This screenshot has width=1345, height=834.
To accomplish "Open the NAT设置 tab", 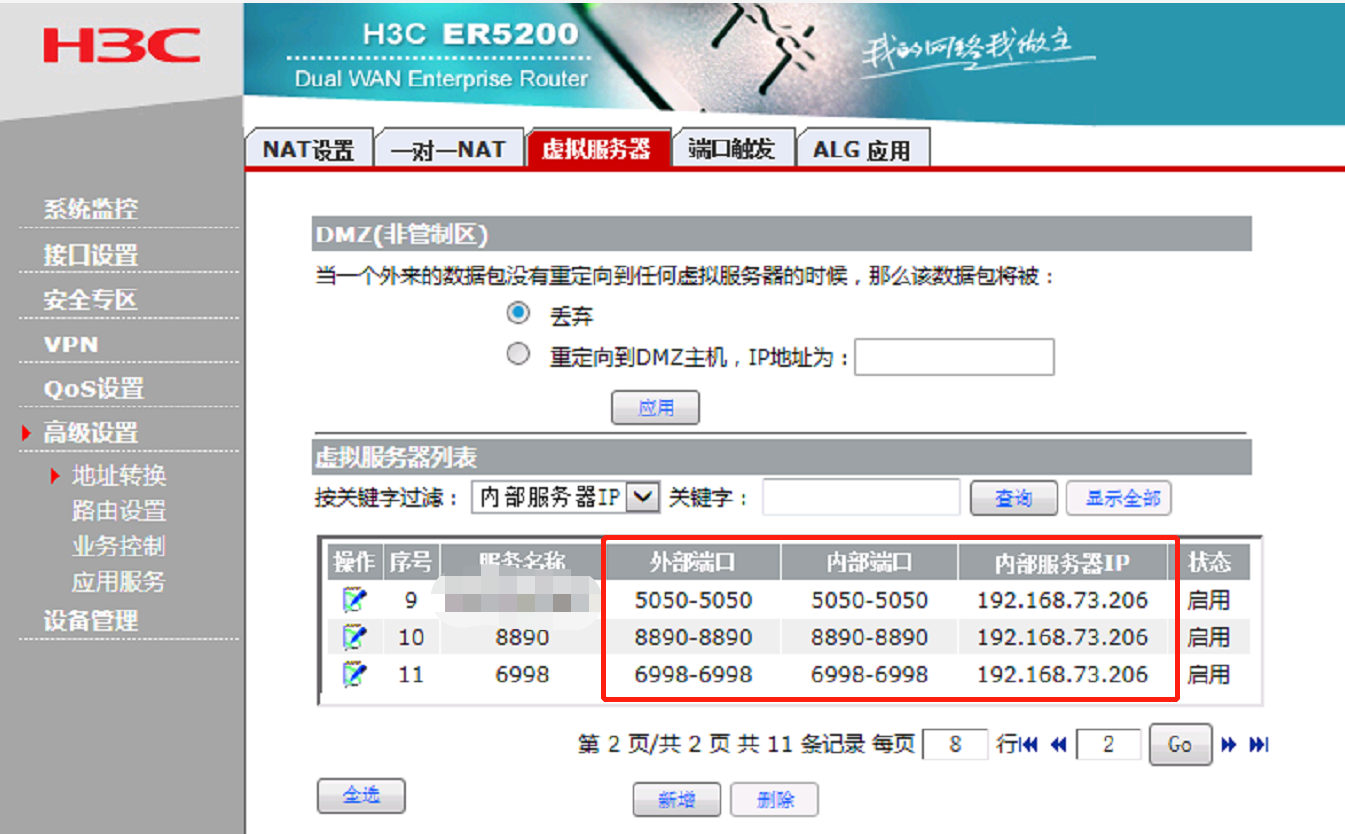I will coord(308,149).
